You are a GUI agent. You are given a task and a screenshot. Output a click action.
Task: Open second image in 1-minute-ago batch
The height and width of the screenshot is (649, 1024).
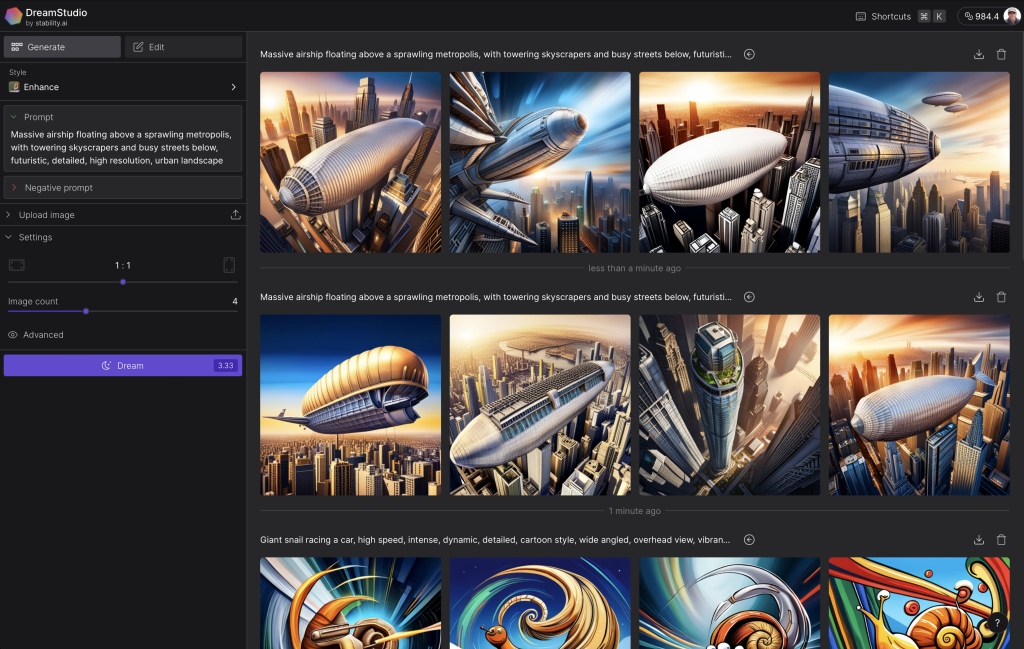click(540, 405)
